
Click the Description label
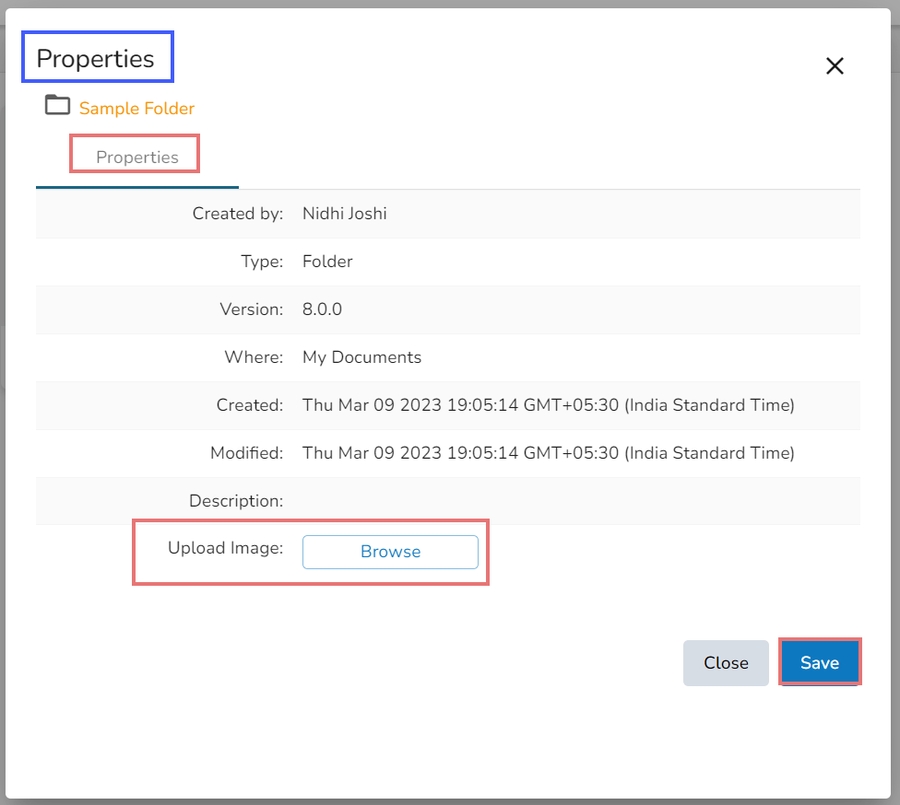(x=236, y=501)
